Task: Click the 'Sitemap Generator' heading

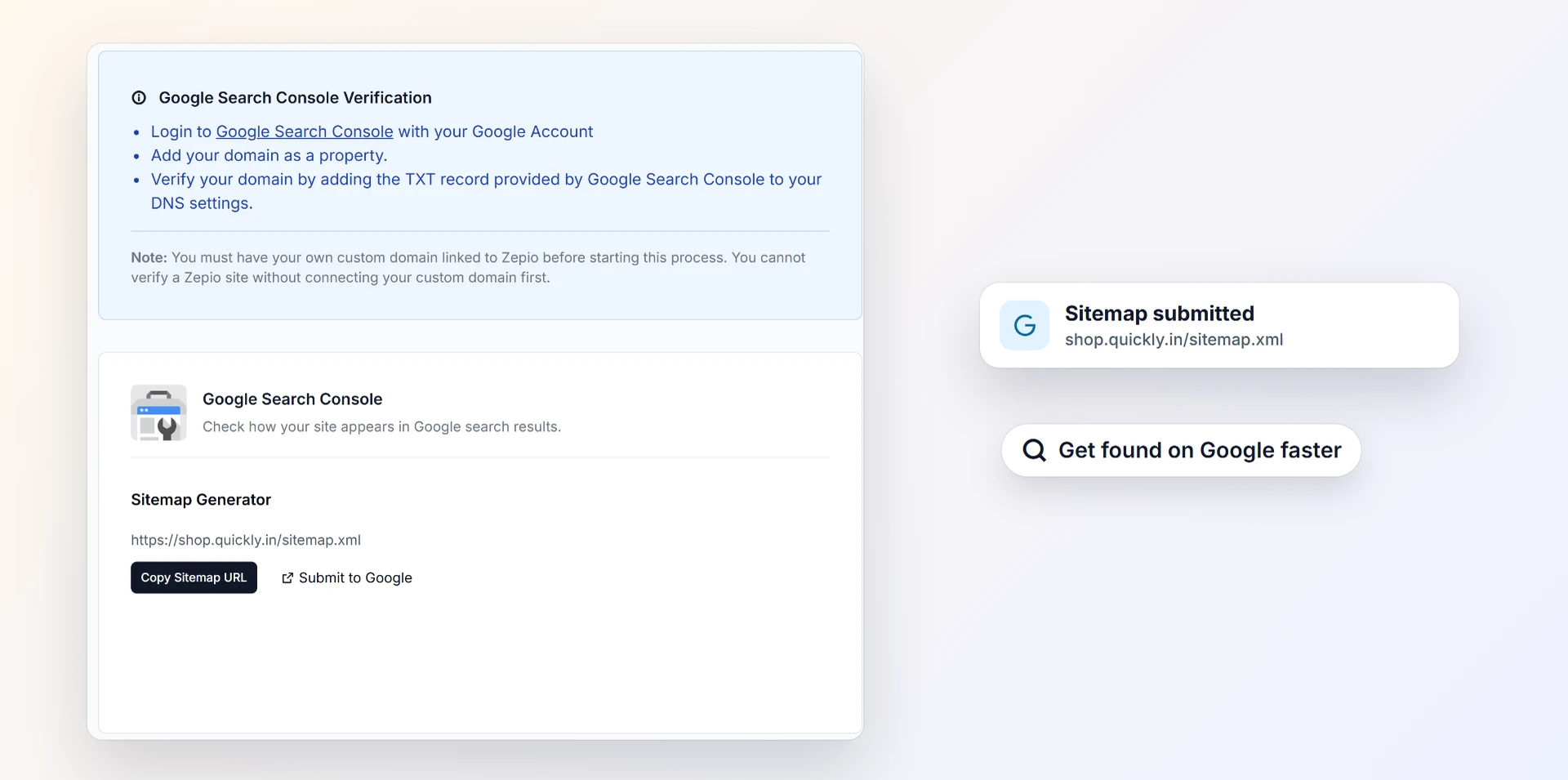Action: 201,500
